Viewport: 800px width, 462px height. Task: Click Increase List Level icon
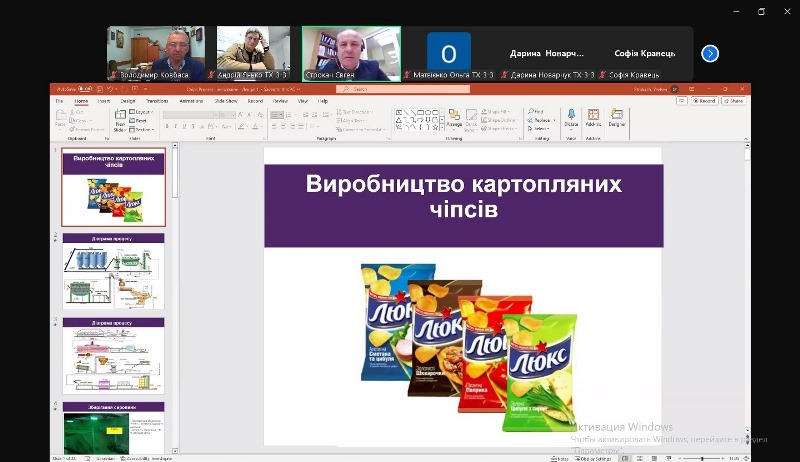coord(315,115)
